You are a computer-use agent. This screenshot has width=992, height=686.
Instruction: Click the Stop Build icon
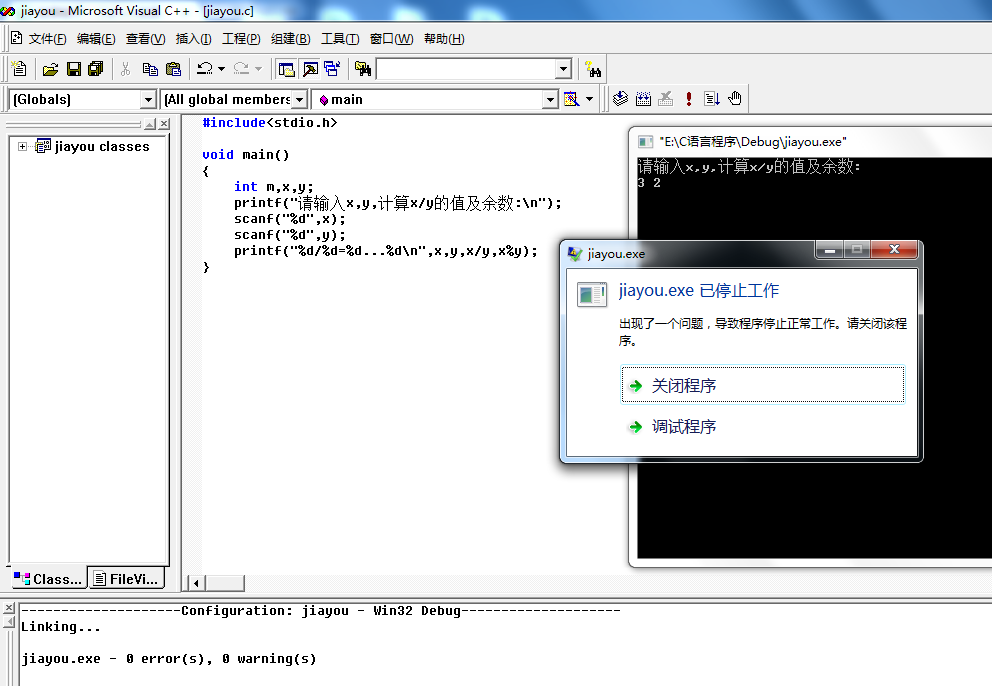[666, 99]
